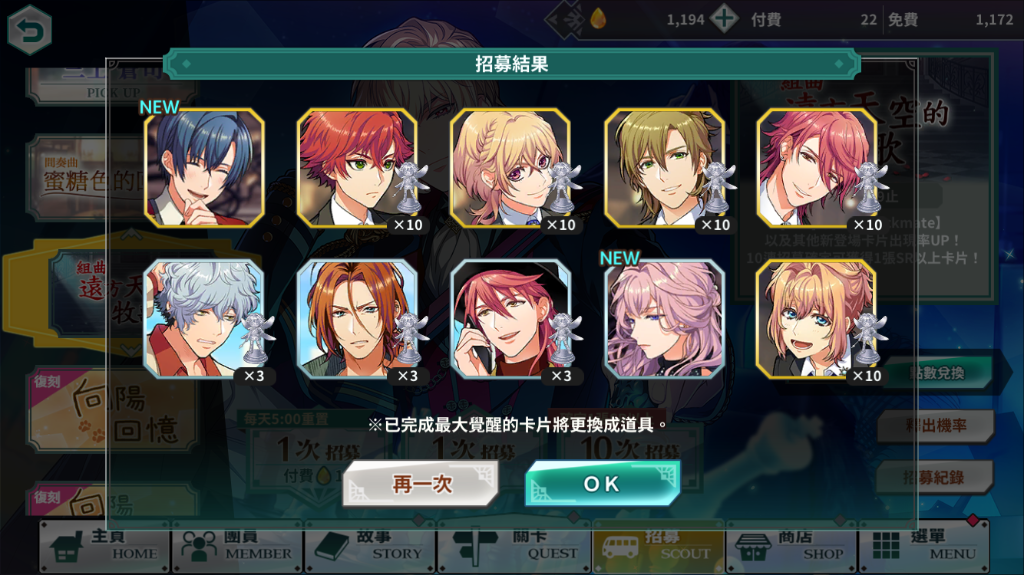Select the blonde glasses character card
This screenshot has height=575, width=1024.
(511, 168)
